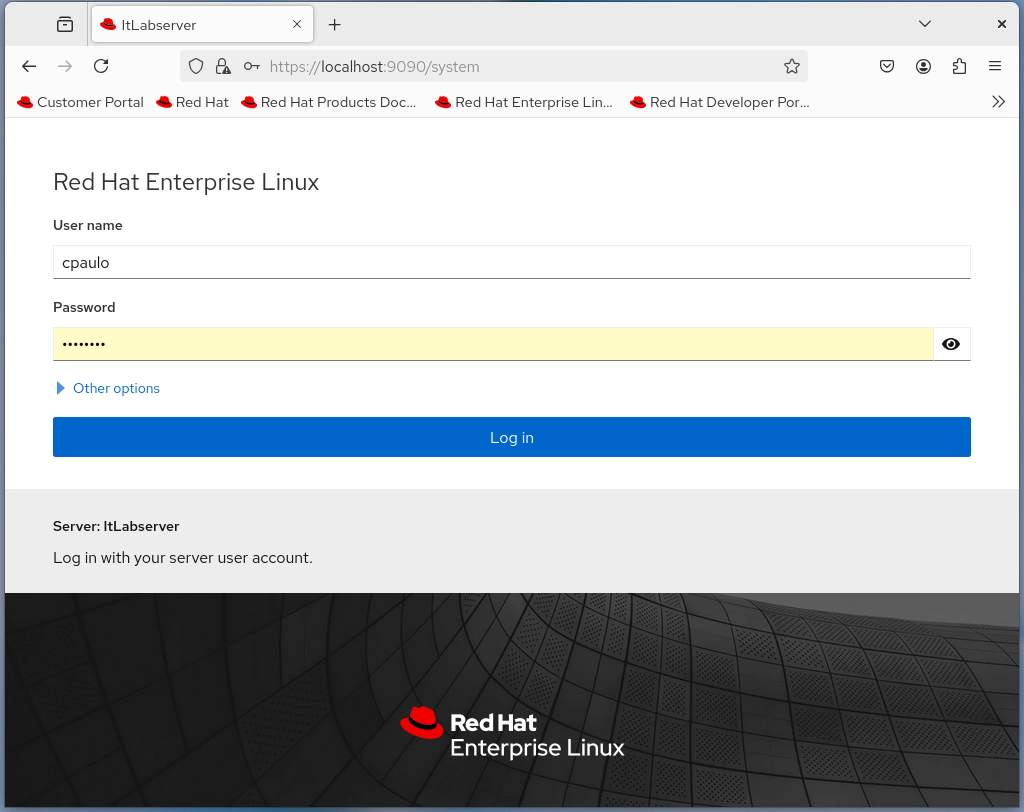Click the padlock site security icon
1024x812 pixels.
223,66
